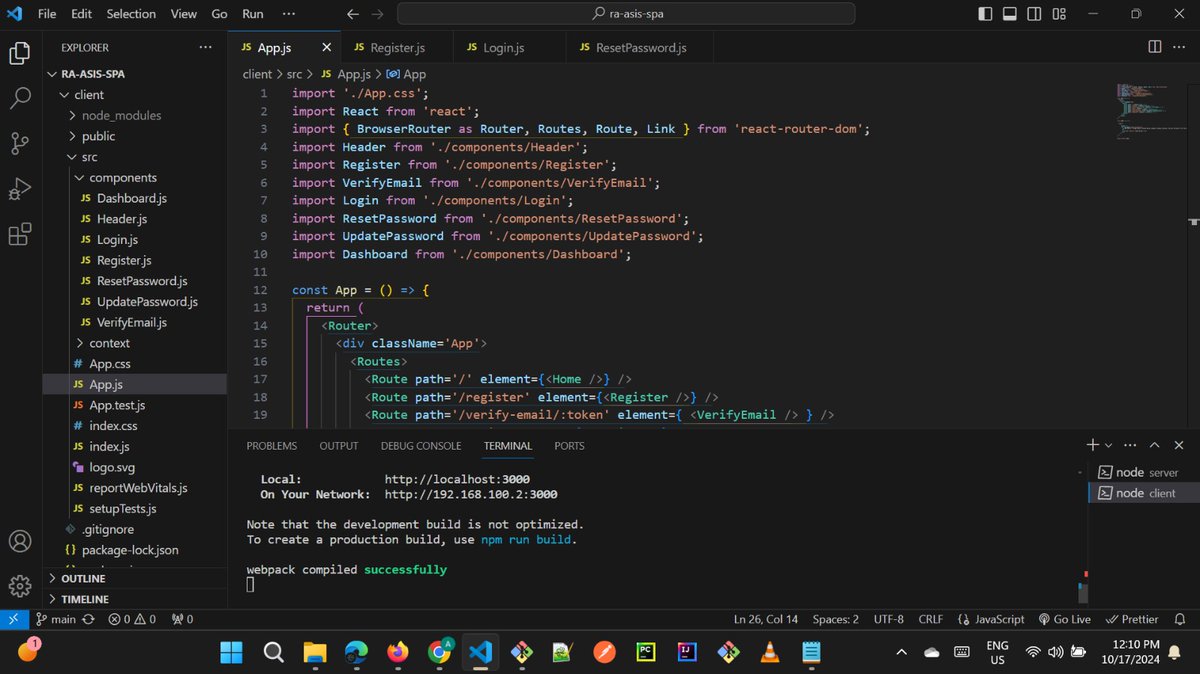Click the remote window indicator icon
This screenshot has height=674, width=1200.
coord(13,619)
